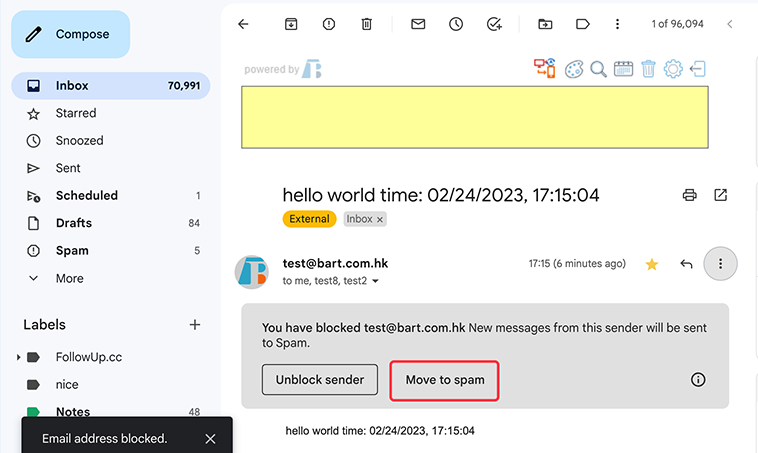Open the note settings gear

(x=673, y=69)
